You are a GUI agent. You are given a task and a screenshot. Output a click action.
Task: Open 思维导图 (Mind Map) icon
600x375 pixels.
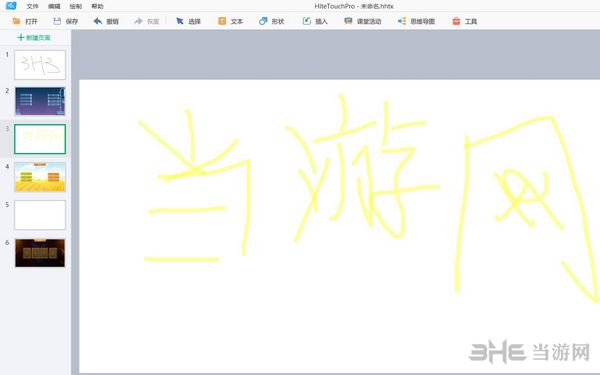click(x=402, y=21)
